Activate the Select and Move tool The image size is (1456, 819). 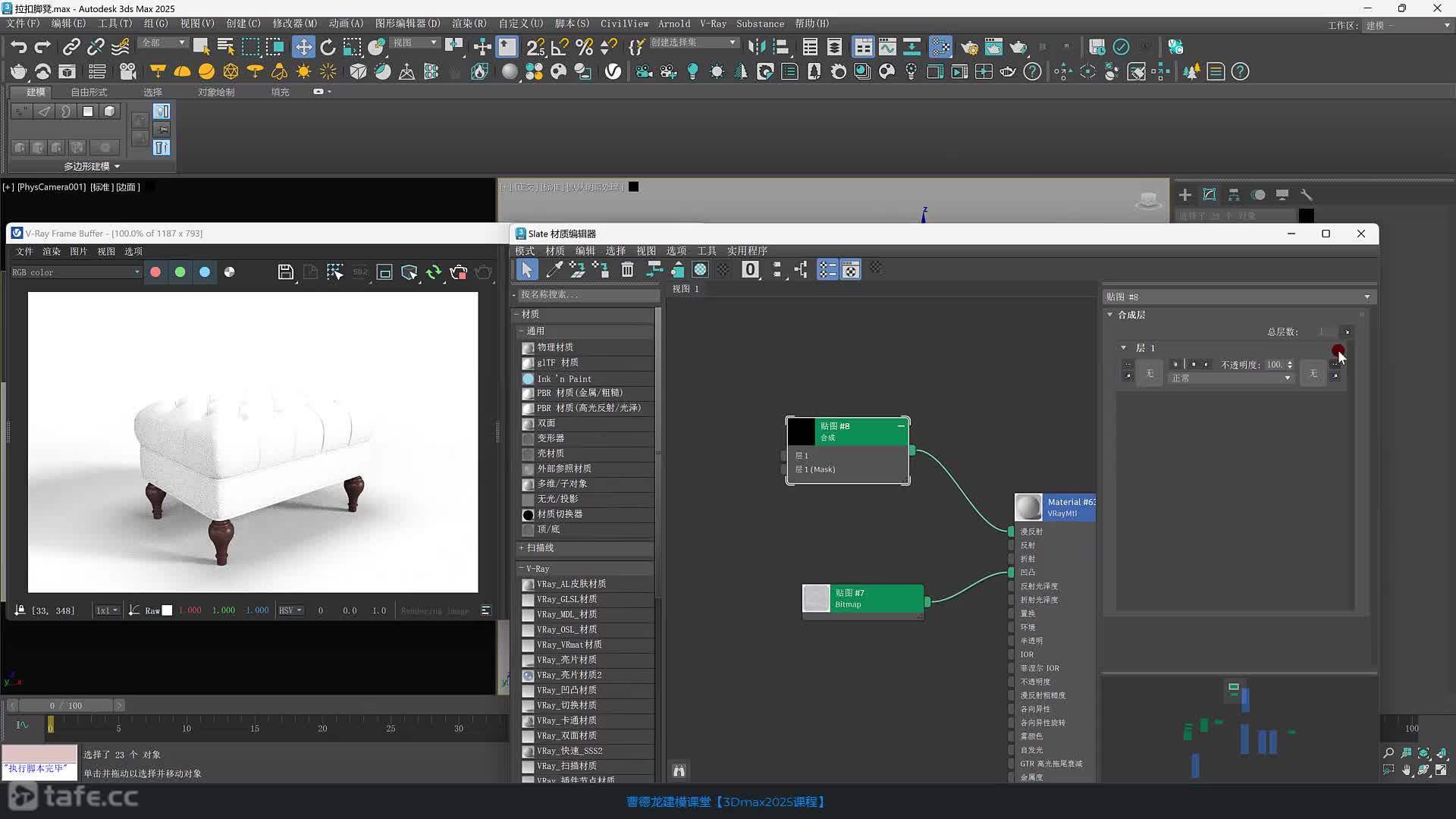(303, 47)
